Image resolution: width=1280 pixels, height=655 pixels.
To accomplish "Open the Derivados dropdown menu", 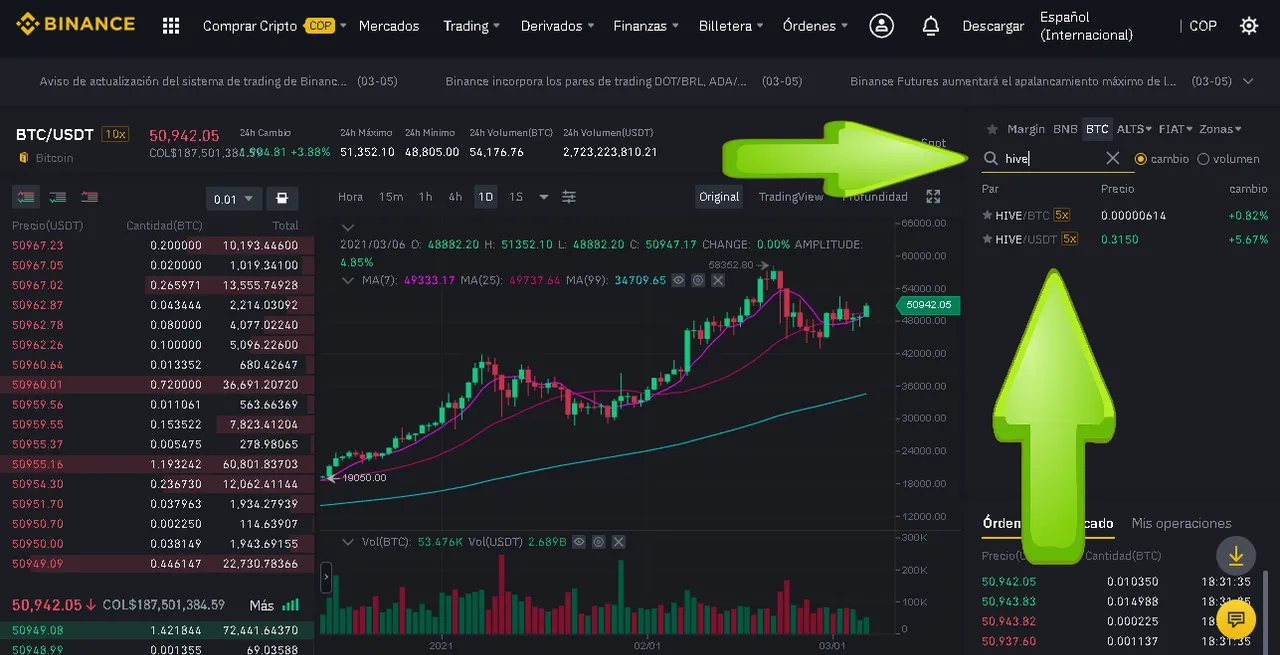I will pos(558,26).
